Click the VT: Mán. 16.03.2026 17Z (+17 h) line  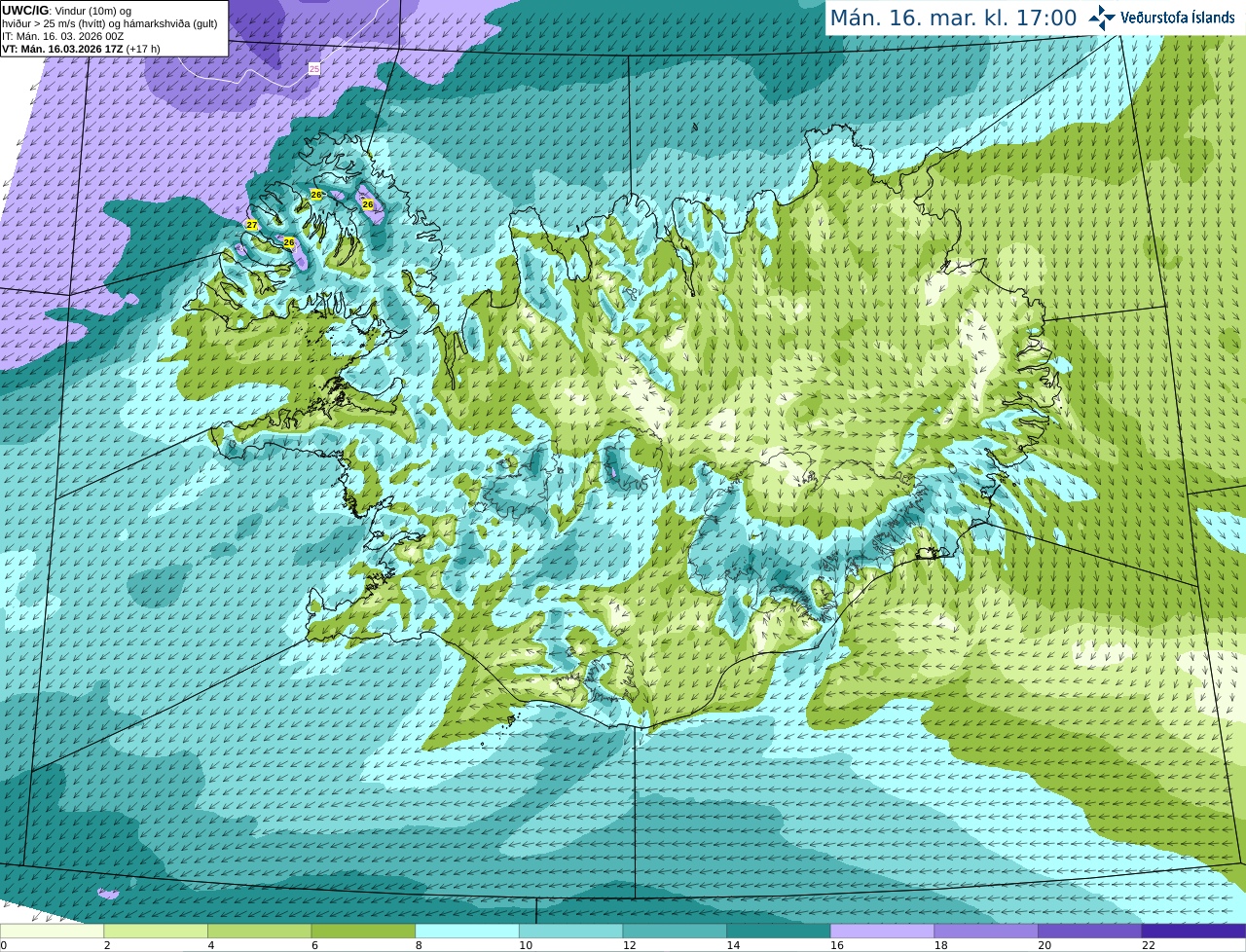[81, 49]
